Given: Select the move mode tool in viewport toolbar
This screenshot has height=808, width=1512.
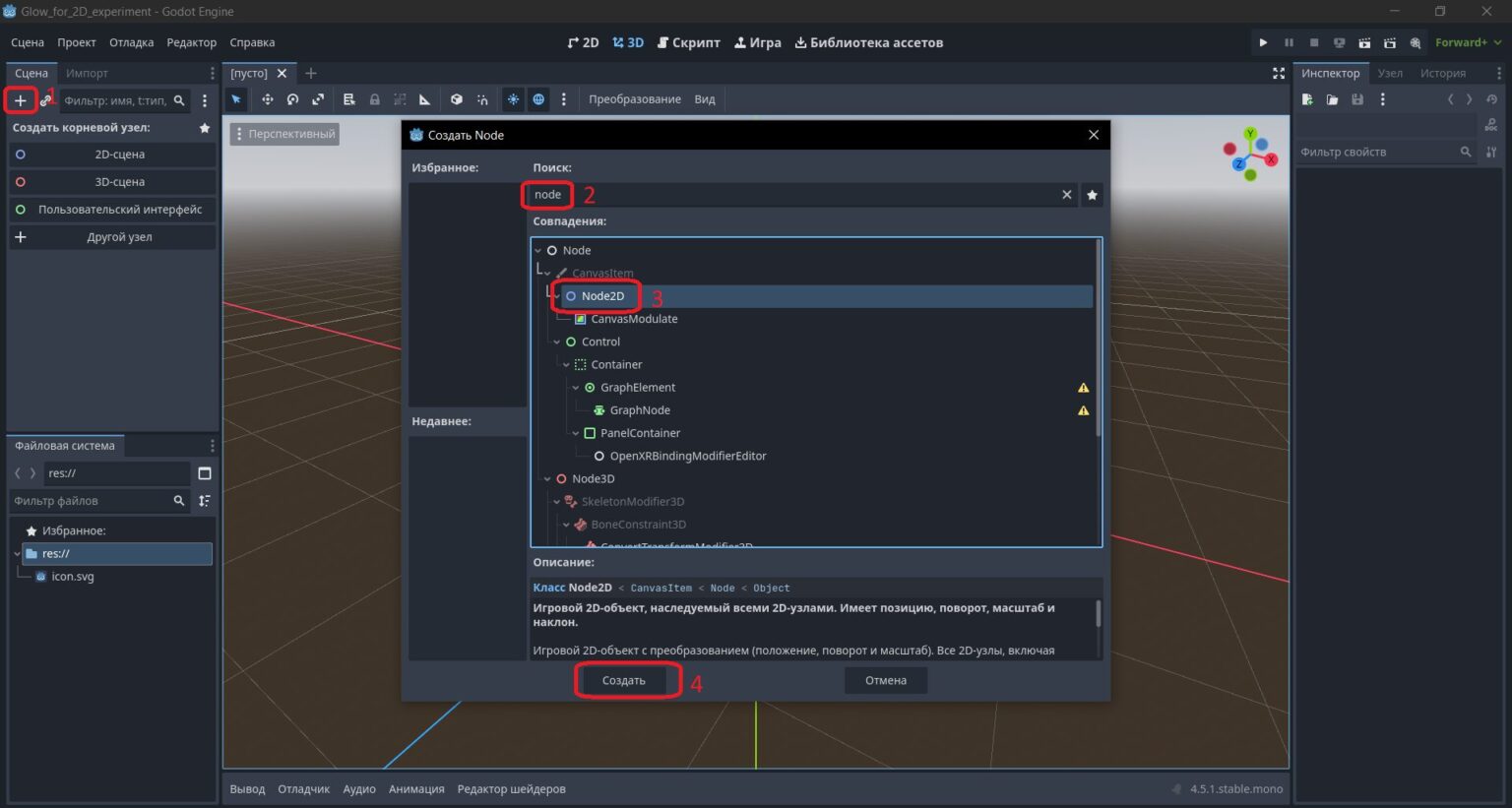Looking at the screenshot, I should coord(267,99).
